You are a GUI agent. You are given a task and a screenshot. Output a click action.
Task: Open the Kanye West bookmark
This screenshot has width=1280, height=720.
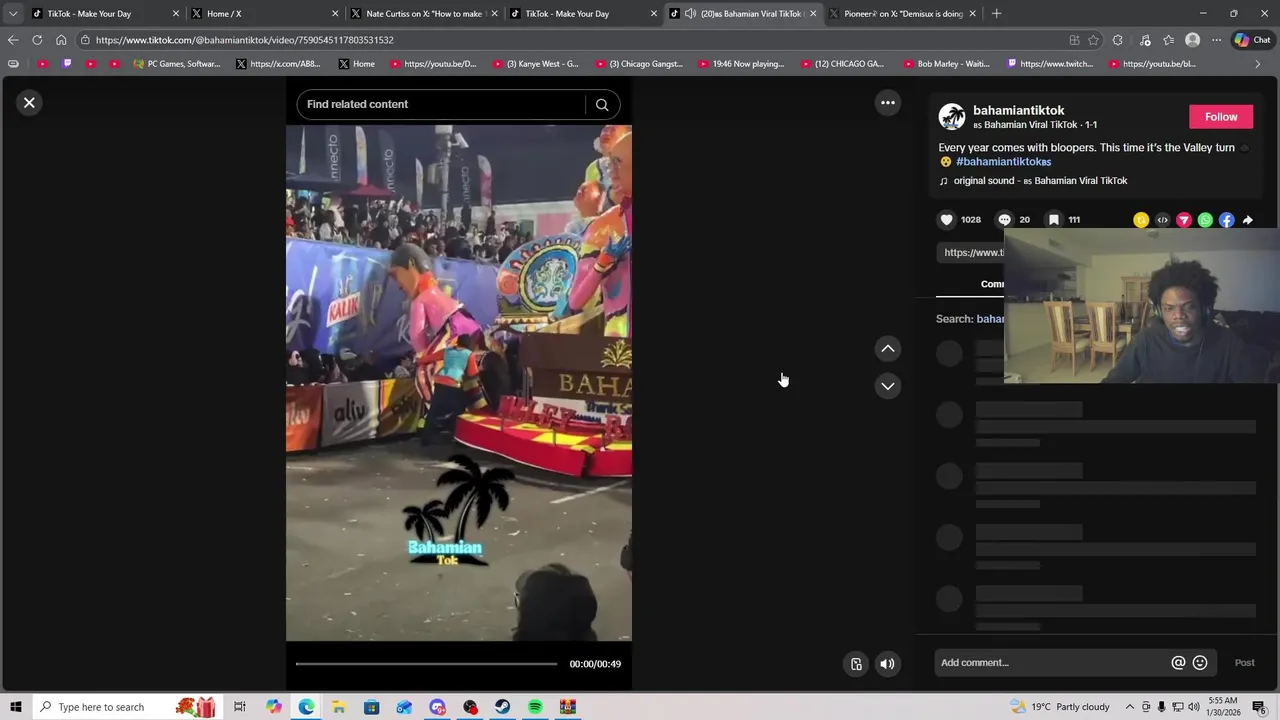click(535, 64)
